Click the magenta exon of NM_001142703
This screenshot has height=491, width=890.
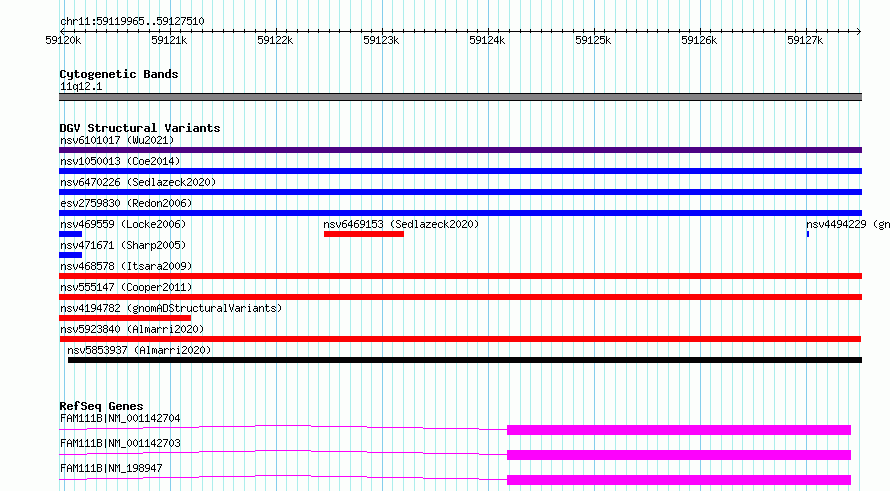tap(679, 455)
